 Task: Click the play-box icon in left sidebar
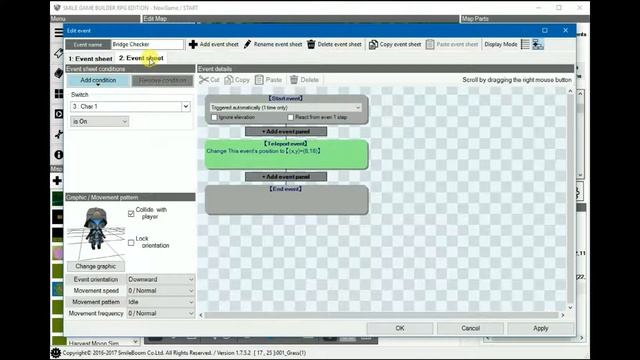[x=59, y=114]
